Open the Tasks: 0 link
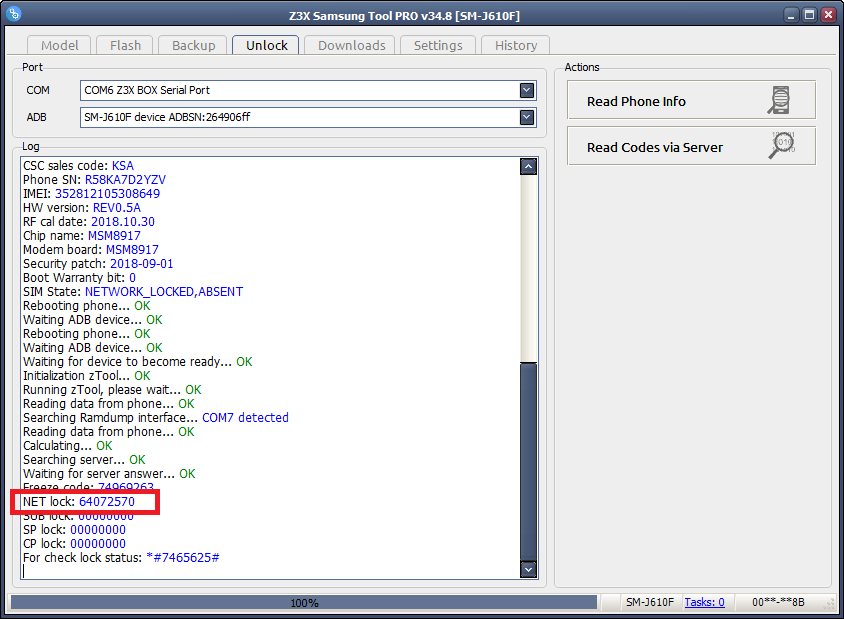The image size is (844, 619). point(704,602)
